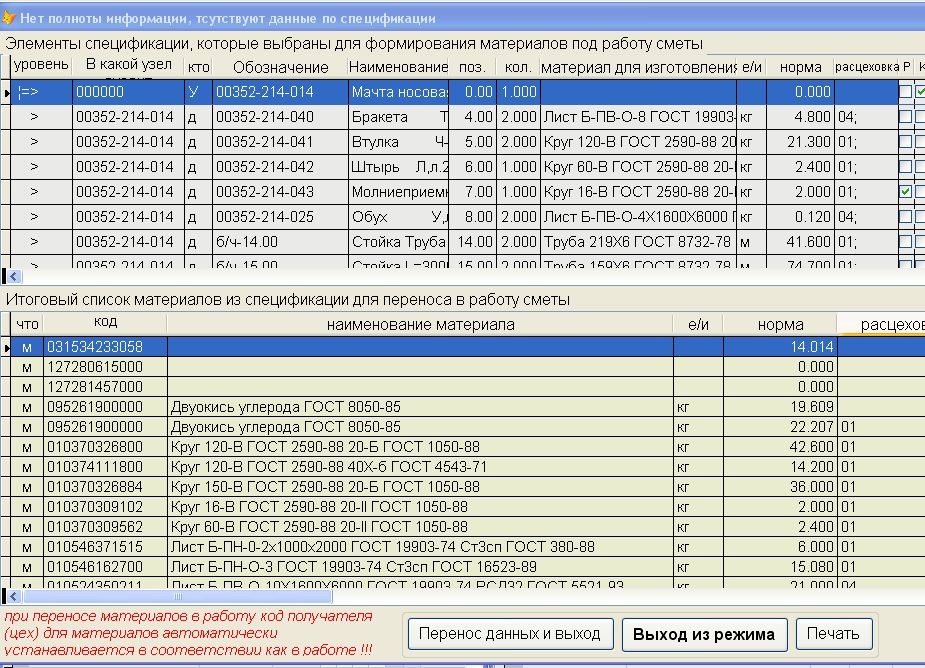Click the app icon in the title bar
Screen dimensions: 925x668
point(8,17)
